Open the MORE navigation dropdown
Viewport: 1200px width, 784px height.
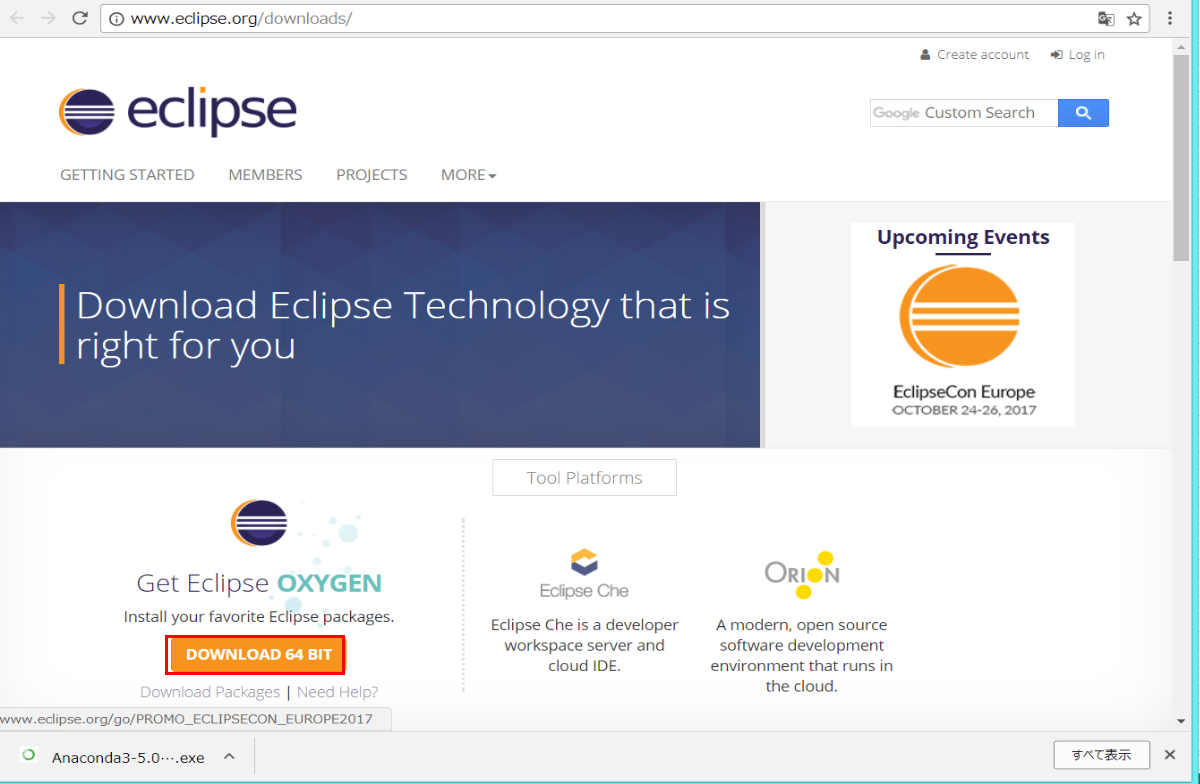pos(467,174)
